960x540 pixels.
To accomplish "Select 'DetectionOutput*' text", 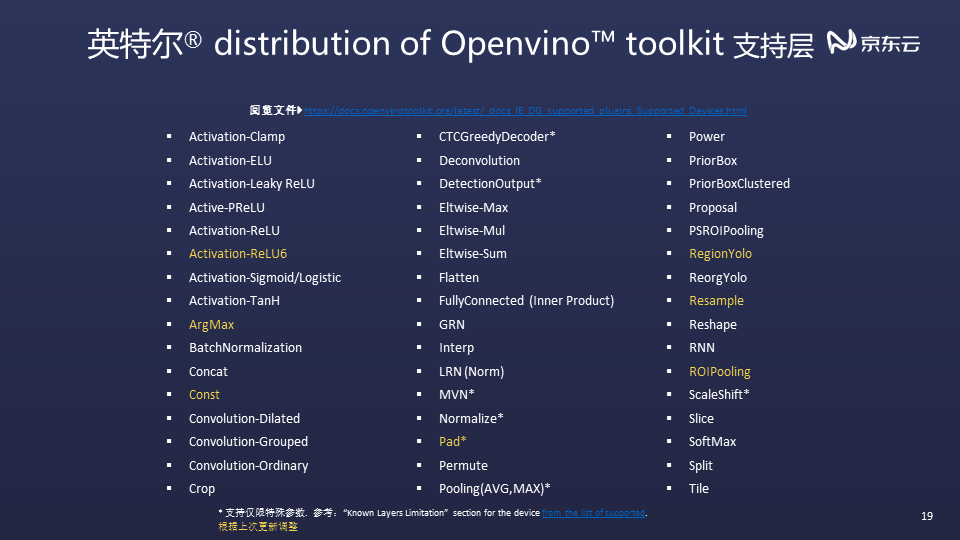I will (490, 184).
